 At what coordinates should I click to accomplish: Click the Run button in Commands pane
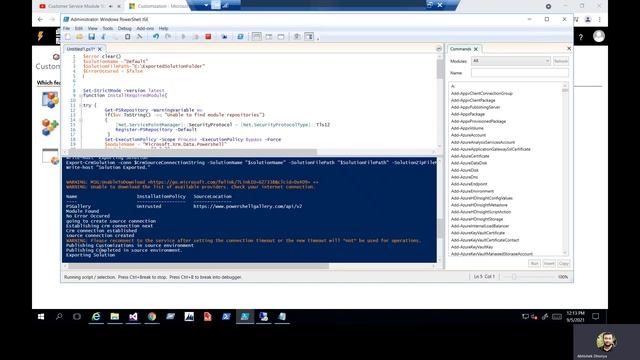(534, 264)
